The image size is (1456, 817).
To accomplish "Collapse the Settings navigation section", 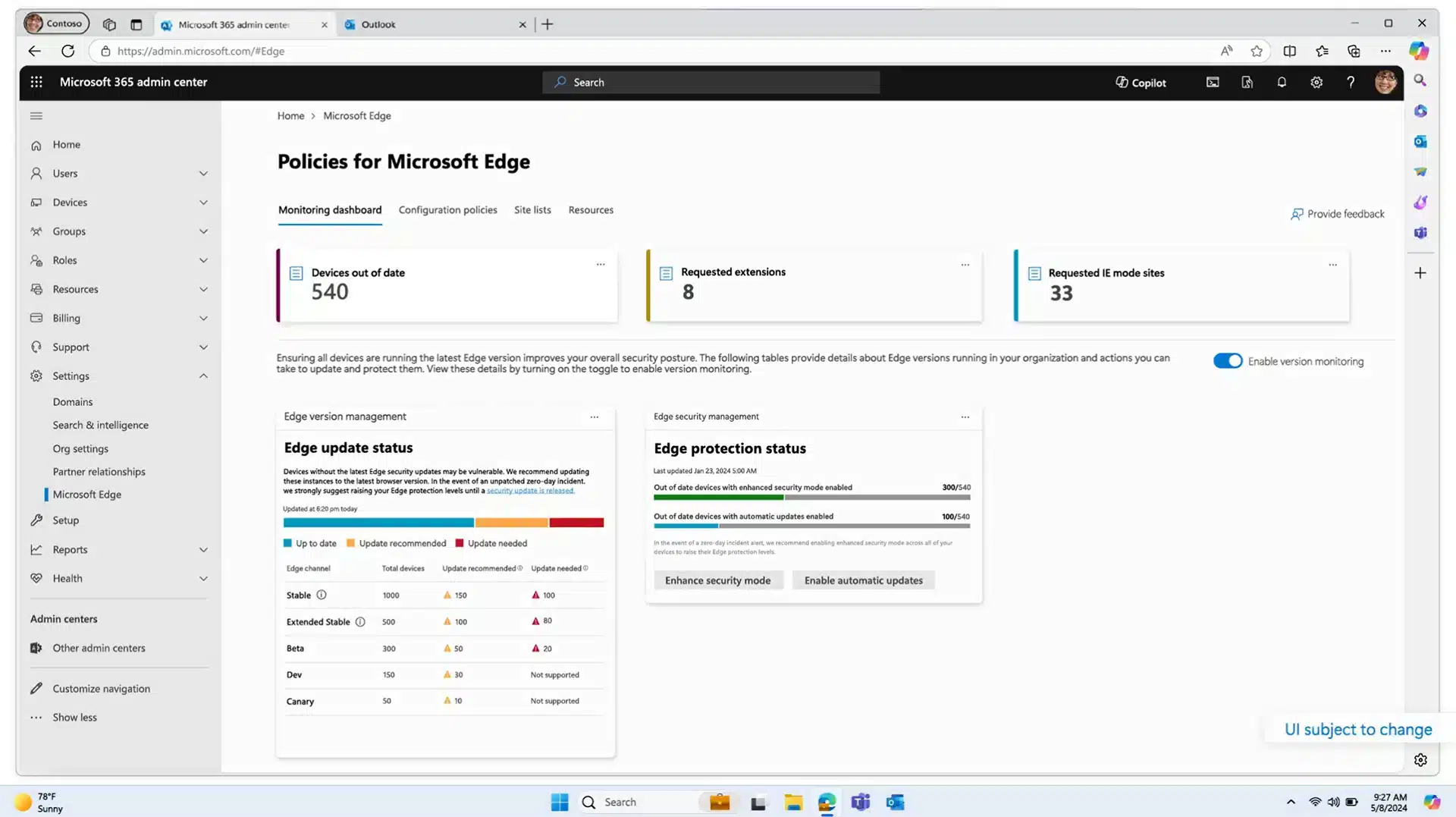I will point(203,376).
